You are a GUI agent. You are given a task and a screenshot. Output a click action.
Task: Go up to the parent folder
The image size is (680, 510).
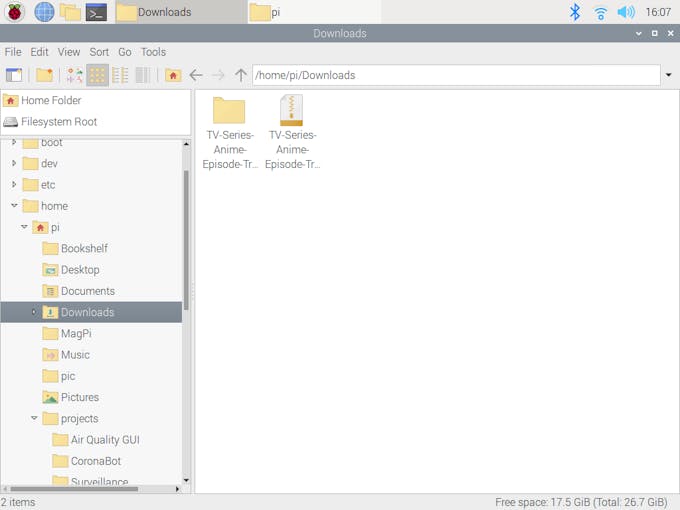(x=241, y=75)
